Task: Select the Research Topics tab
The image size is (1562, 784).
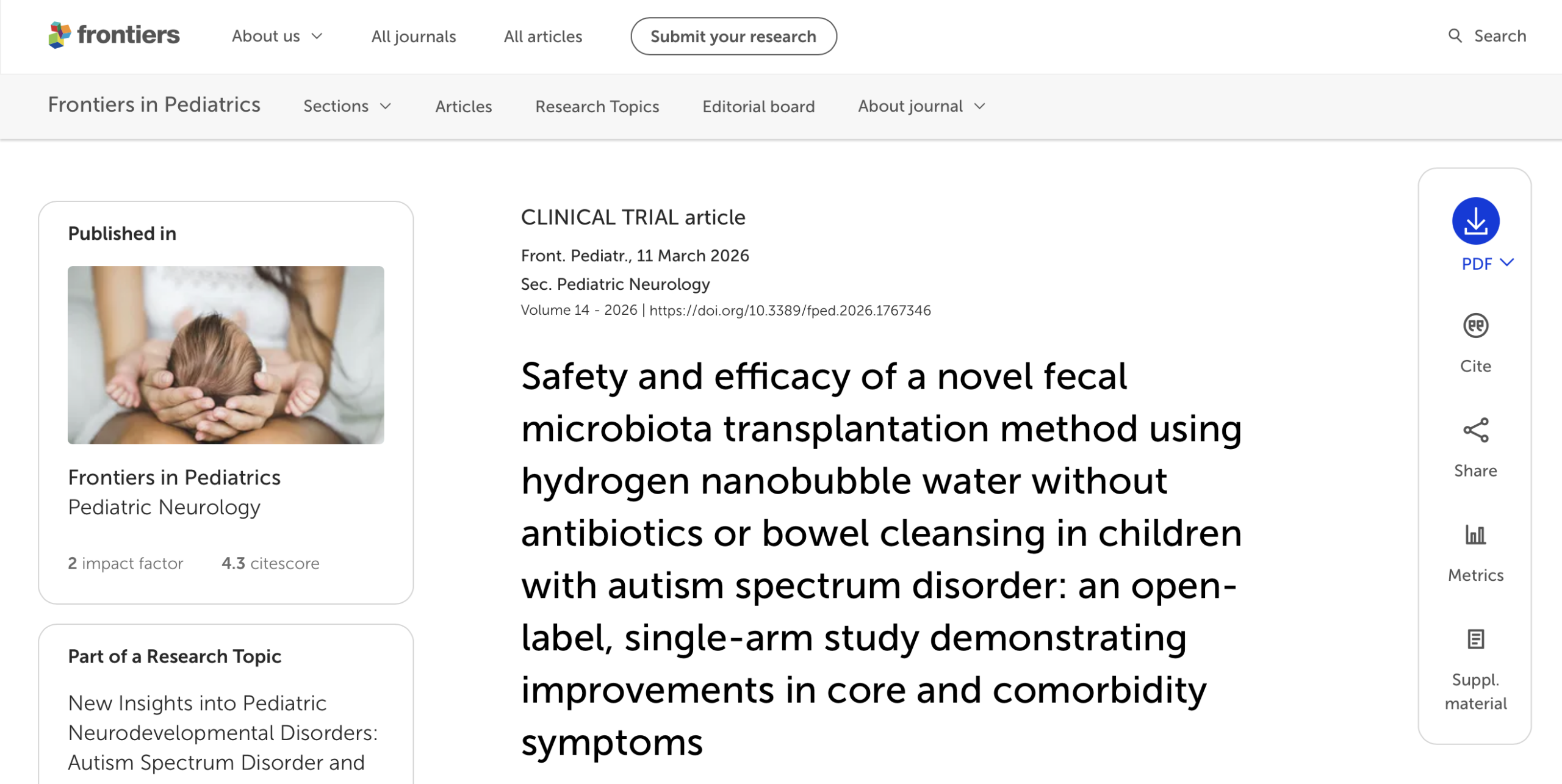Action: click(x=597, y=106)
